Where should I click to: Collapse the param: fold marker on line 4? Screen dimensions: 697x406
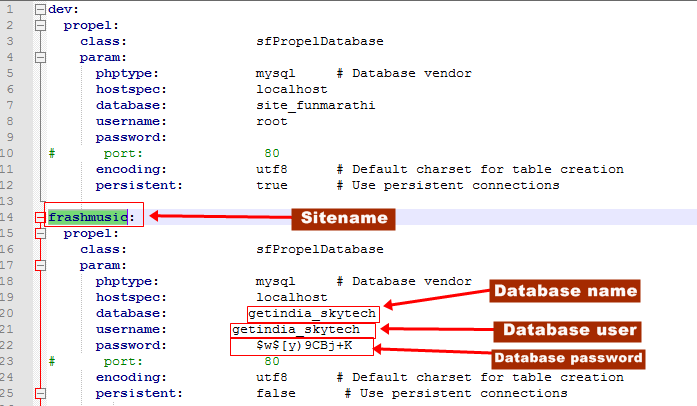tap(40, 57)
